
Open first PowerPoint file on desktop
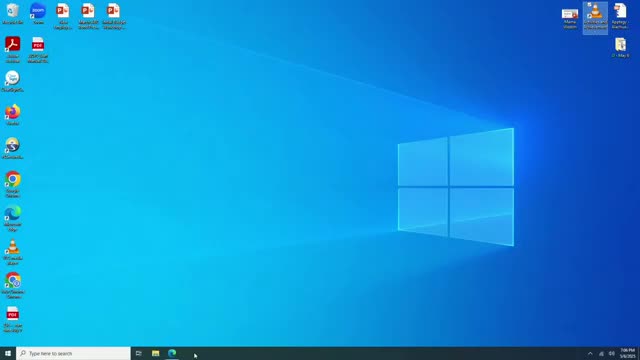click(x=63, y=16)
